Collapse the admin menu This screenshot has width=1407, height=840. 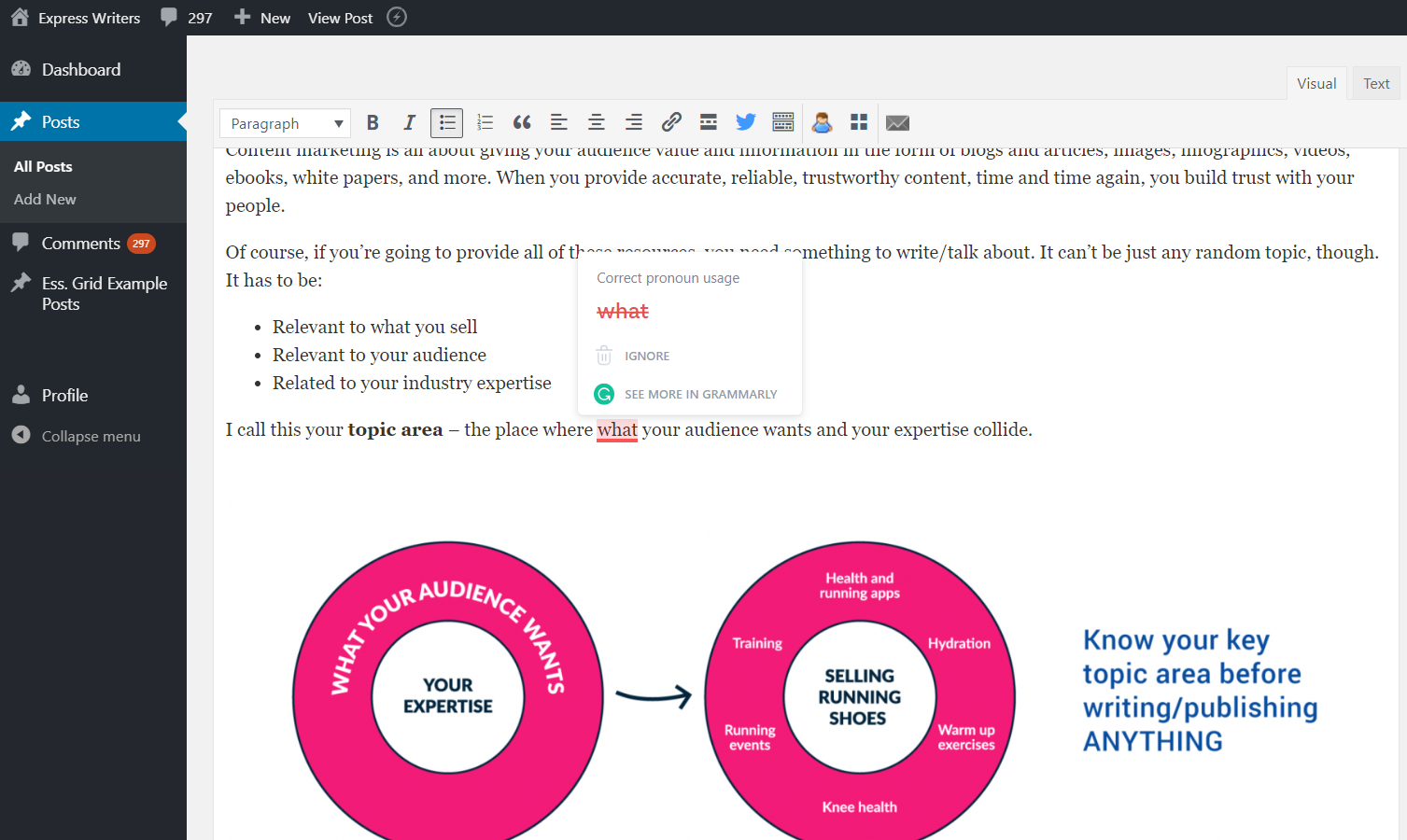pos(91,436)
